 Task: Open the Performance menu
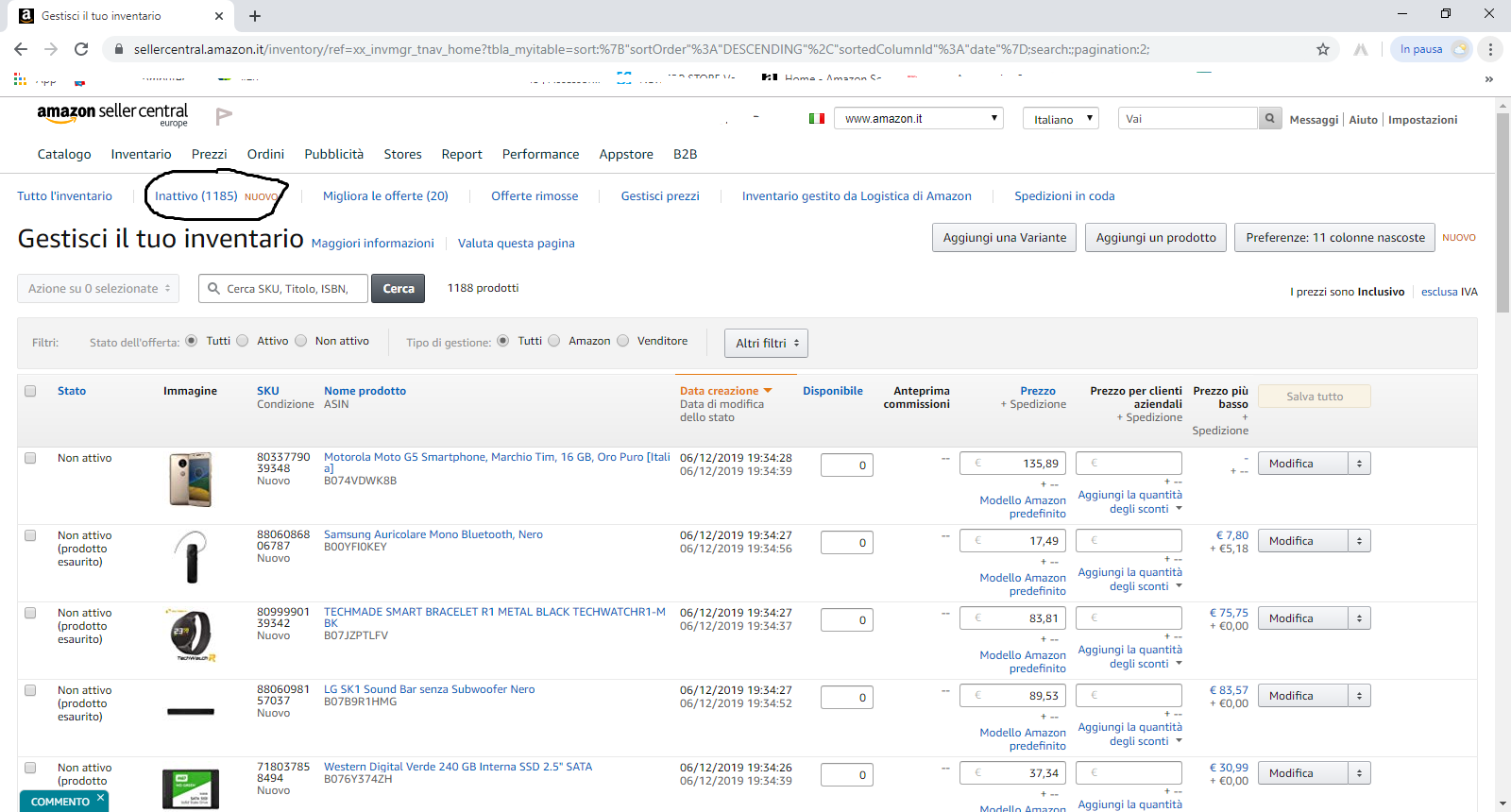540,154
